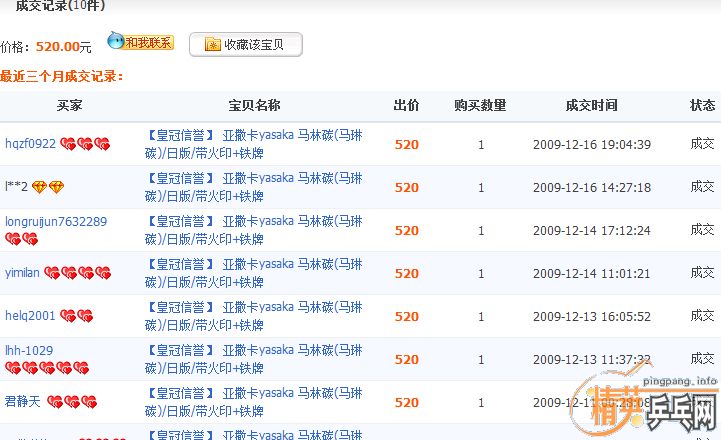Click red heart rating icons beside hqzf0922
This screenshot has height=440, width=721.
85,145
